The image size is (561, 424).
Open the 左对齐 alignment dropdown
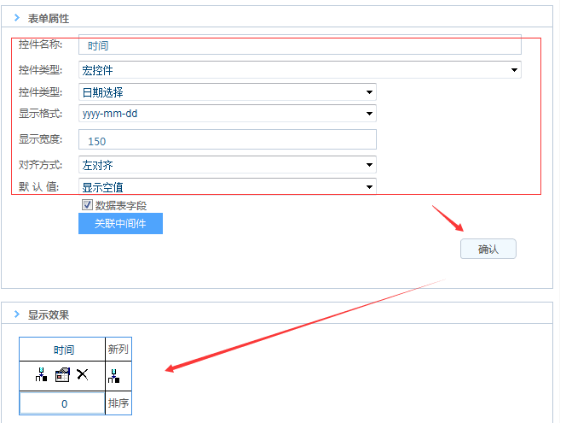click(227, 165)
